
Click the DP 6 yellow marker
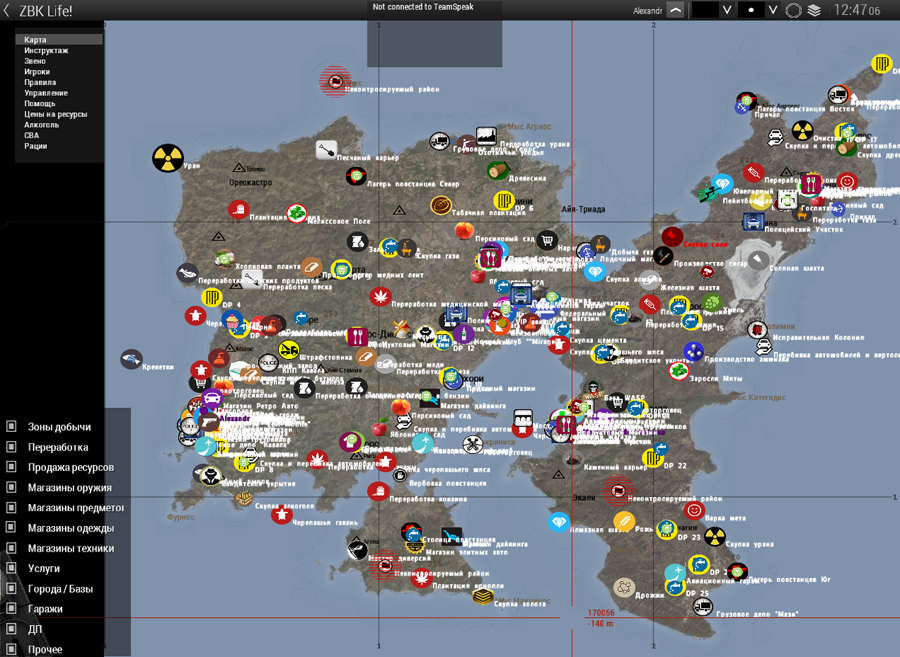(x=504, y=200)
